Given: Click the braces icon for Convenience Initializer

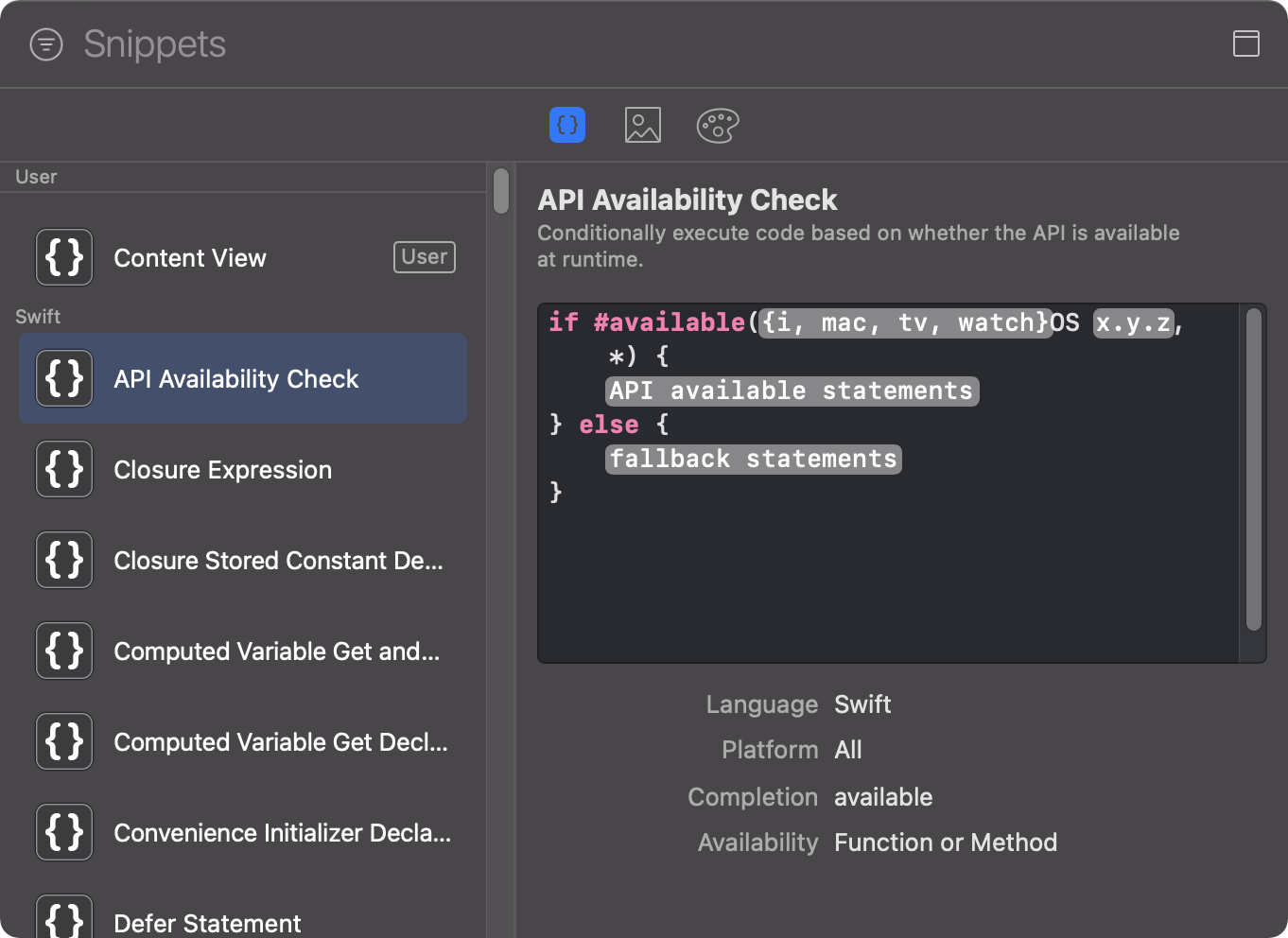Looking at the screenshot, I should click(x=64, y=832).
